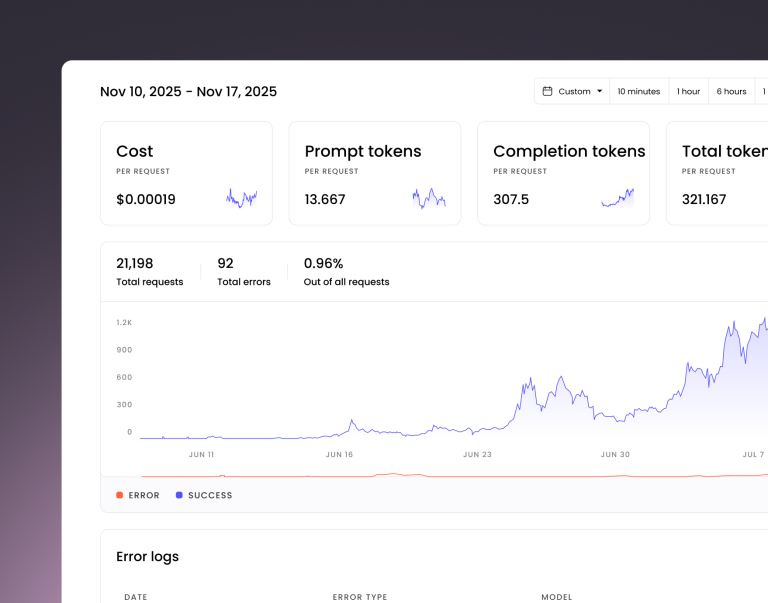The width and height of the screenshot is (768, 603).
Task: Choose the 6 hours time range
Action: point(731,91)
